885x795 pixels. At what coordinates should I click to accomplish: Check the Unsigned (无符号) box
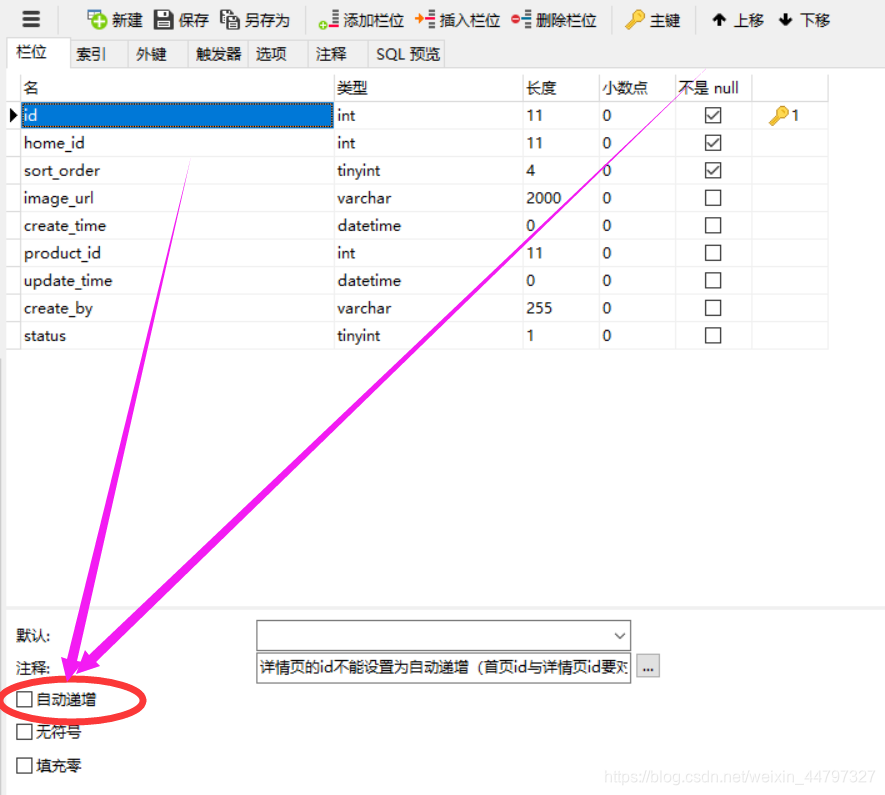click(x=24, y=732)
